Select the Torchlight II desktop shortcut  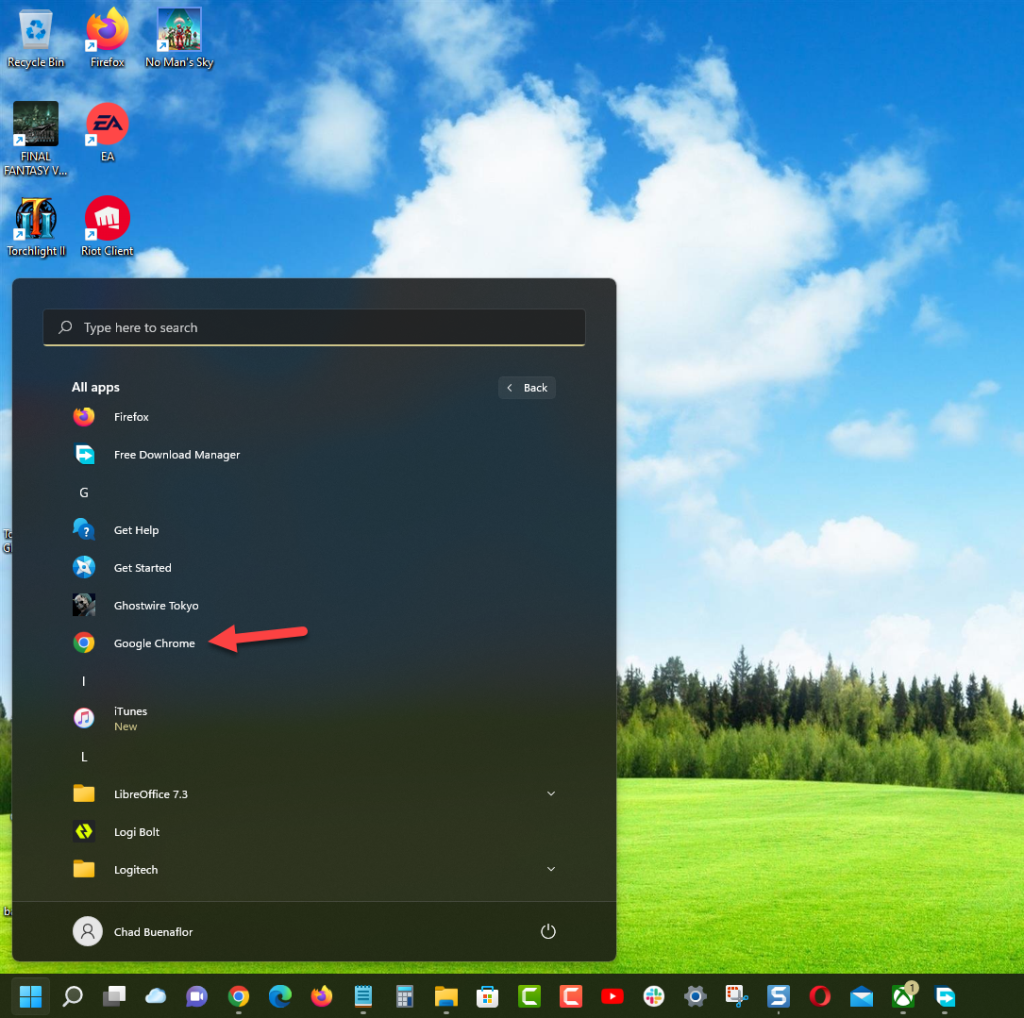[x=35, y=227]
